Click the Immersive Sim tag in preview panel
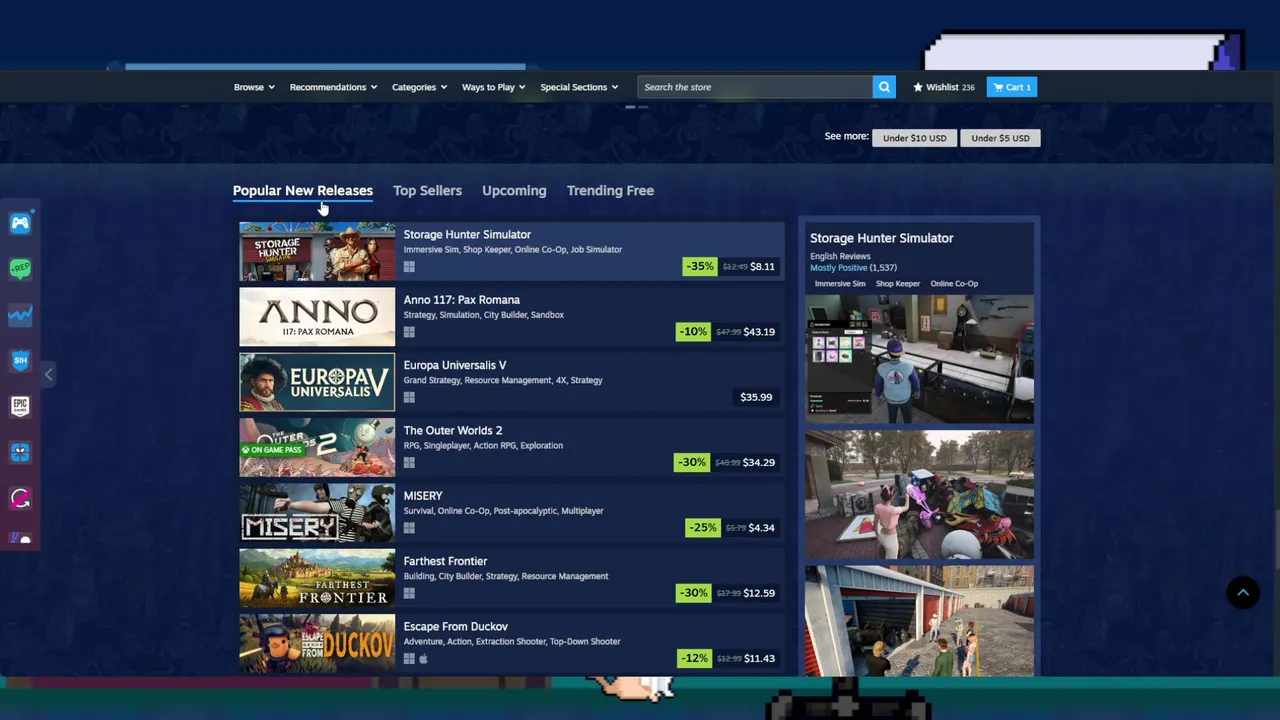The width and height of the screenshot is (1280, 720). coord(839,283)
